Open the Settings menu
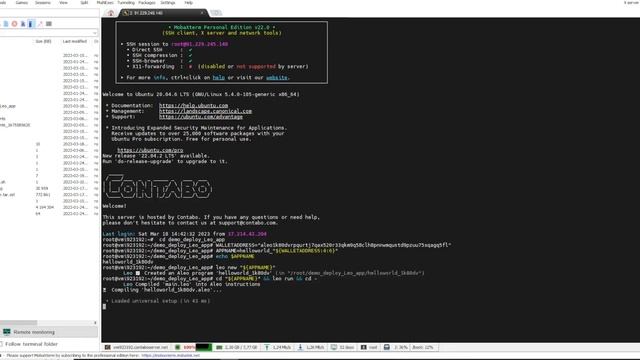 click(x=168, y=2)
